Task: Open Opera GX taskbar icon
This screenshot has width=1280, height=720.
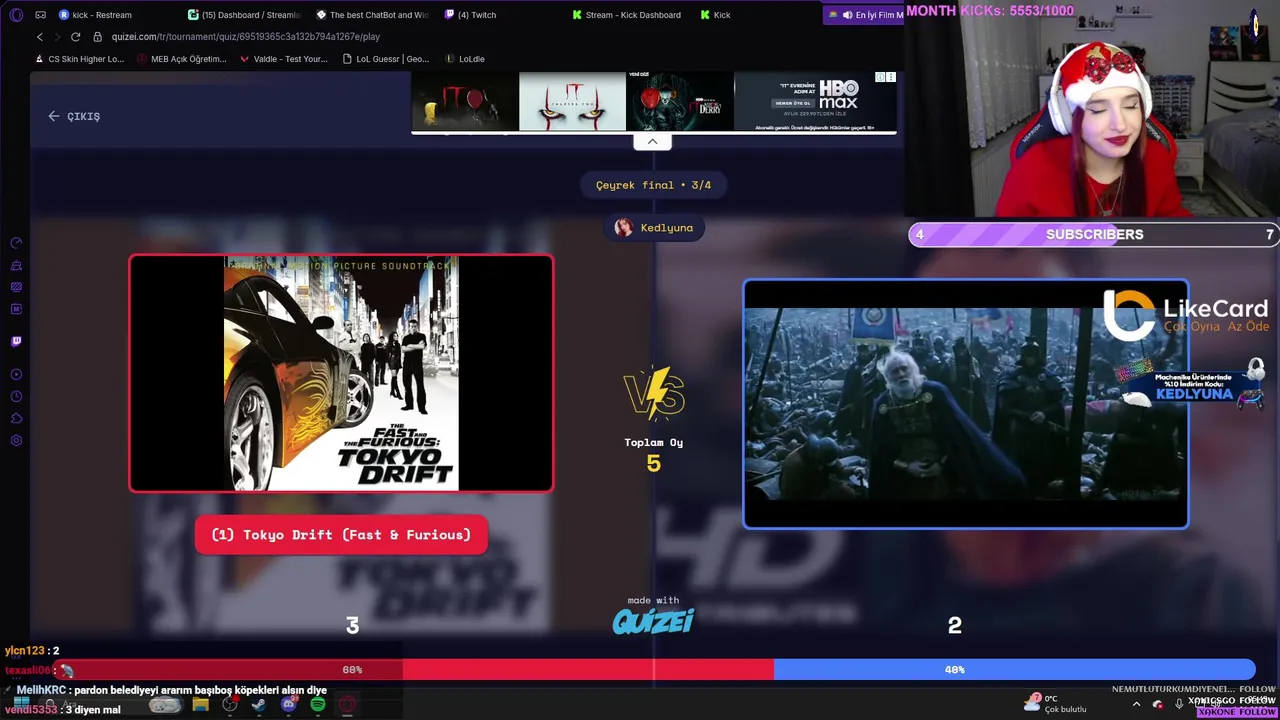Action: coord(347,705)
